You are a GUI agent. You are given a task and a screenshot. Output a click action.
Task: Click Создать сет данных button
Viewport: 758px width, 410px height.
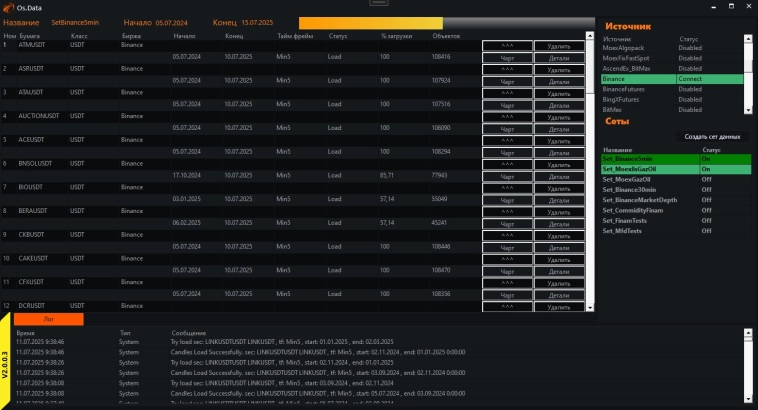tap(713, 136)
